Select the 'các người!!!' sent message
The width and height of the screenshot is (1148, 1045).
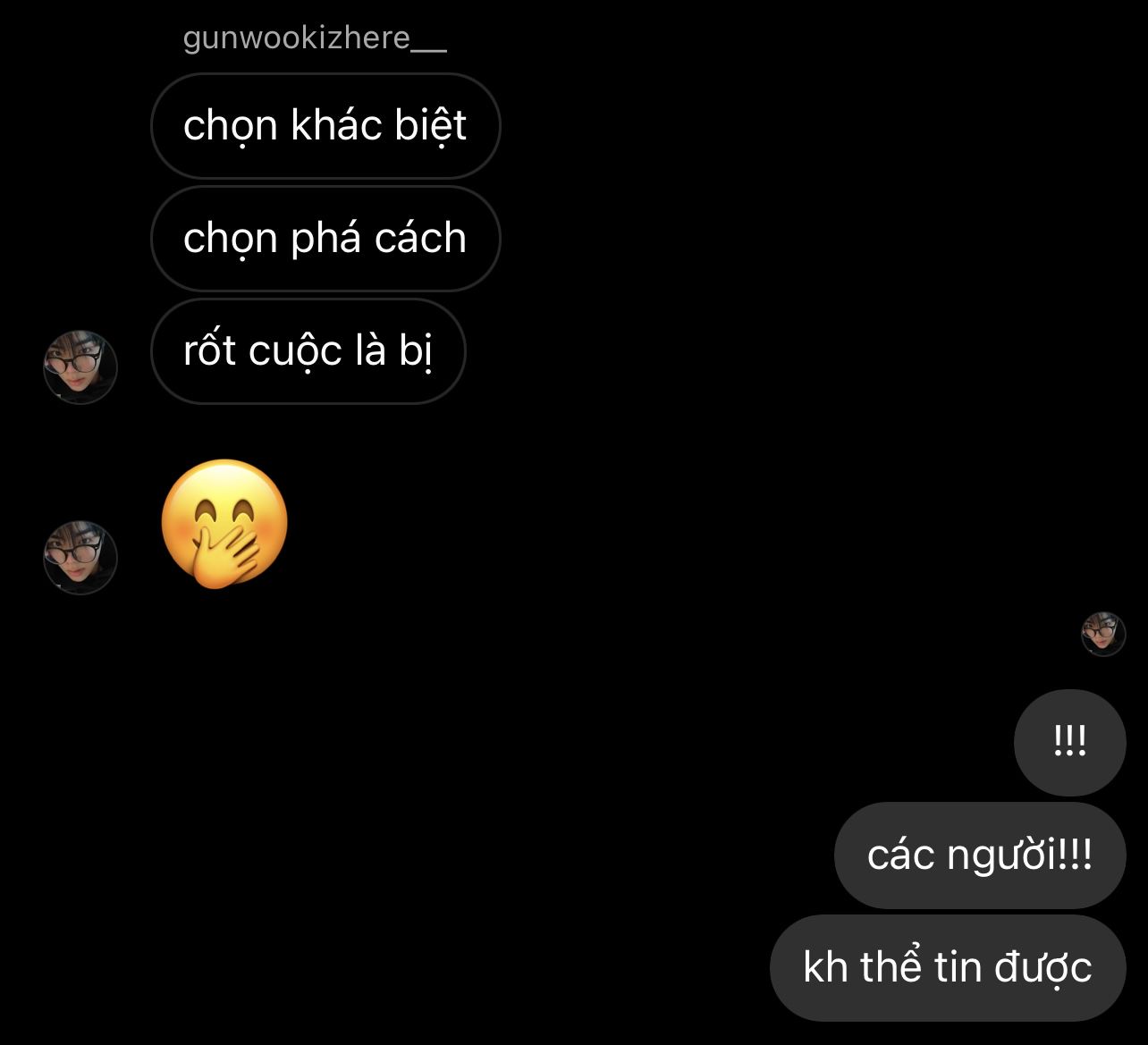(980, 855)
